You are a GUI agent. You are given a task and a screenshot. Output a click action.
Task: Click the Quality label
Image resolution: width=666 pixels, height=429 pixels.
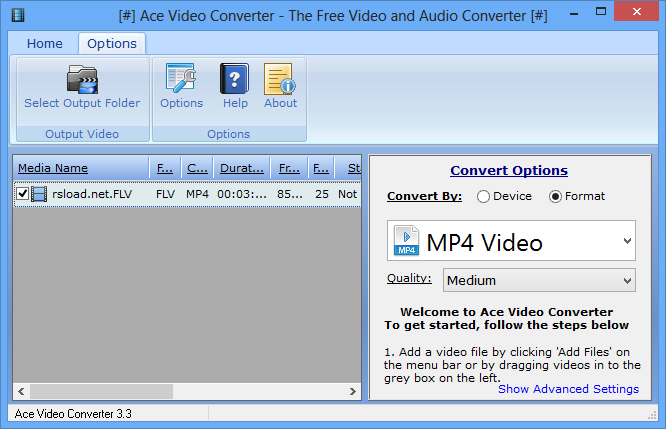point(409,278)
